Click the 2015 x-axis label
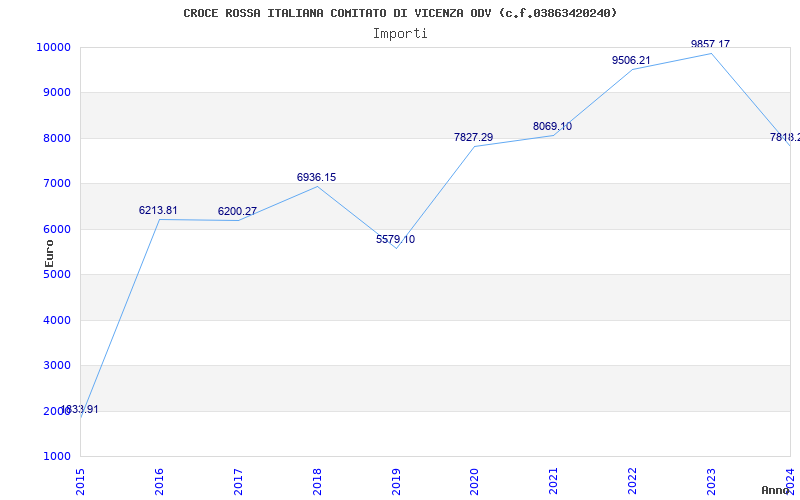 coord(80,481)
